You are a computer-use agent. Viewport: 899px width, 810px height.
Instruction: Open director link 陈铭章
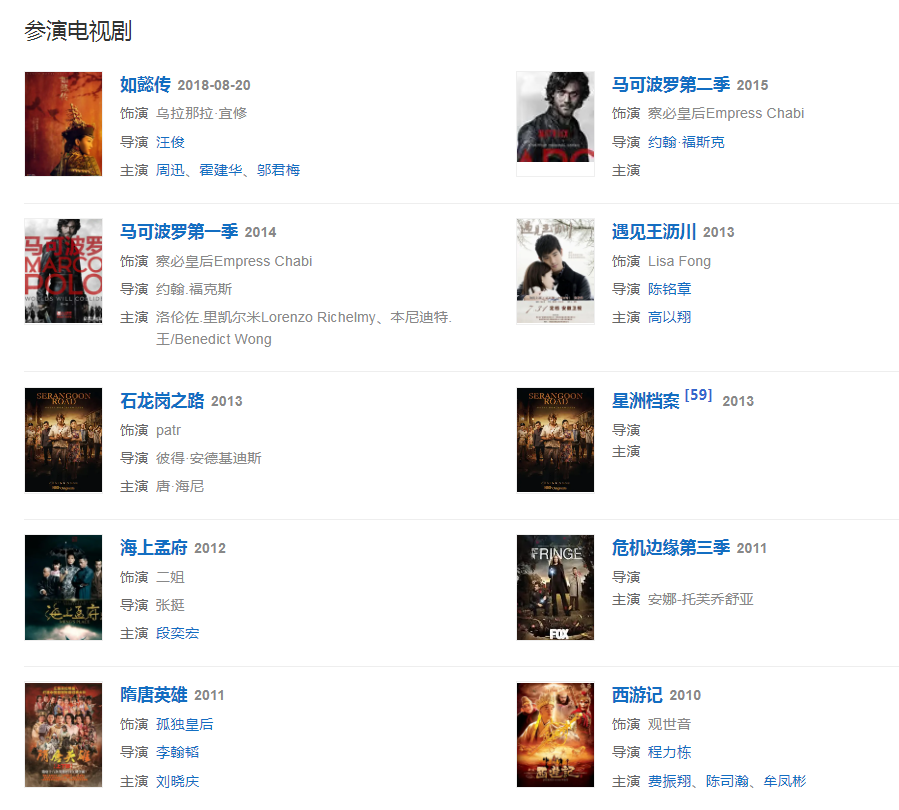(x=669, y=289)
